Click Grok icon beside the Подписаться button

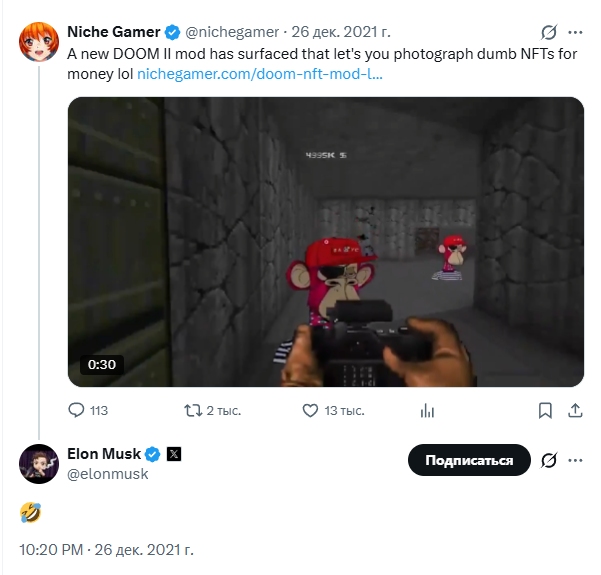pyautogui.click(x=548, y=460)
